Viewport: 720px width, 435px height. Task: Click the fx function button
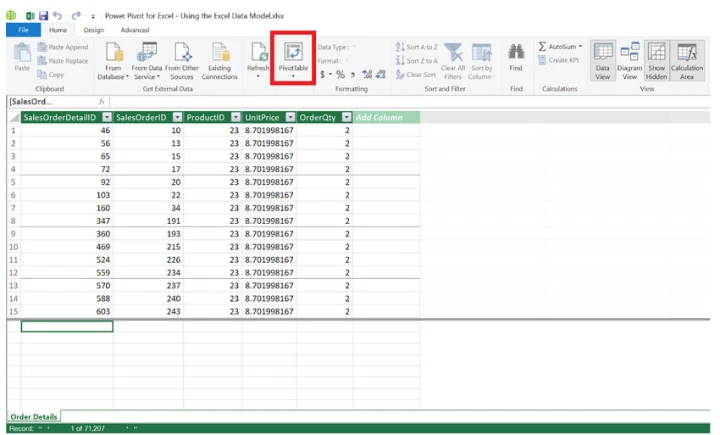tap(101, 102)
